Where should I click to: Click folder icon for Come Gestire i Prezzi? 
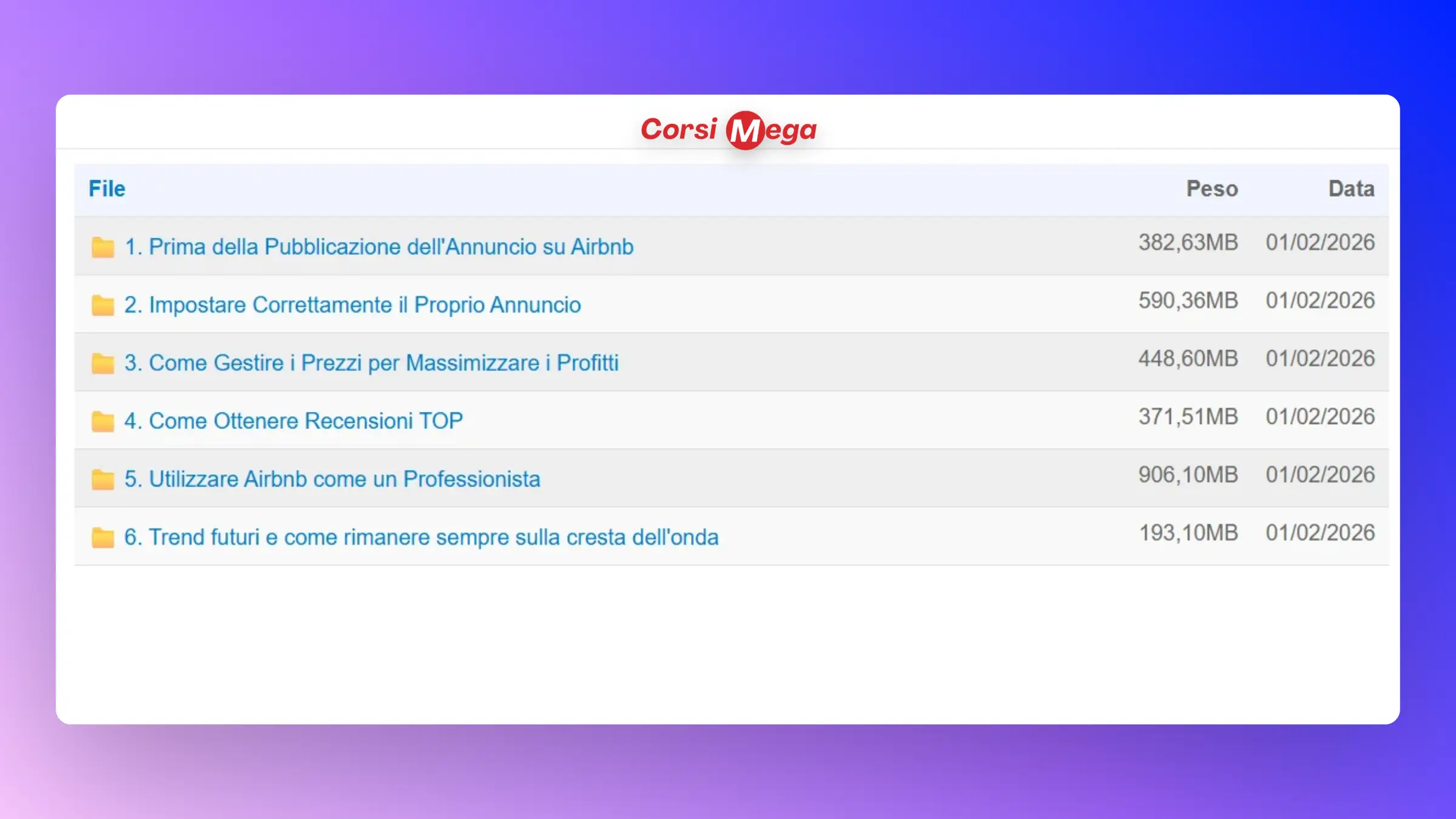point(103,363)
